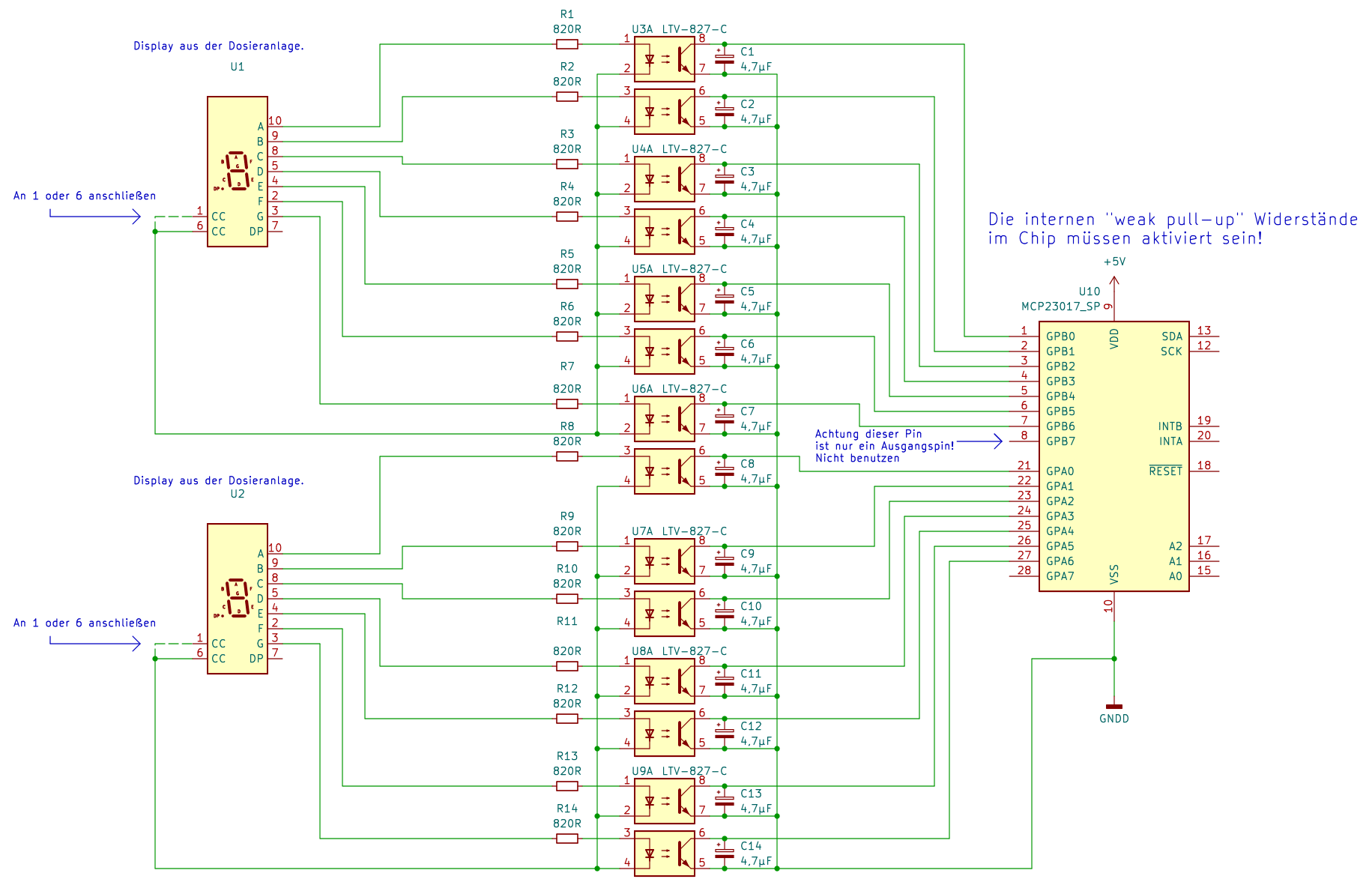Click the 'U6A LTV-827-C' label
The image size is (1372, 888).
(679, 389)
